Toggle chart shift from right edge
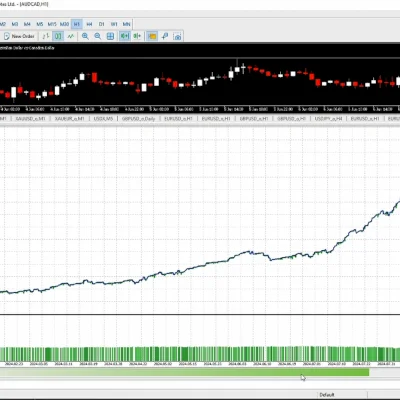The width and height of the screenshot is (400, 400). coord(137,36)
